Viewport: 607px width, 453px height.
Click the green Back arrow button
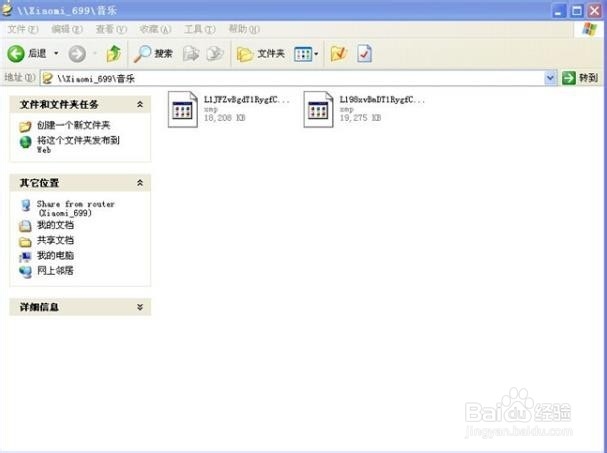pyautogui.click(x=16, y=53)
